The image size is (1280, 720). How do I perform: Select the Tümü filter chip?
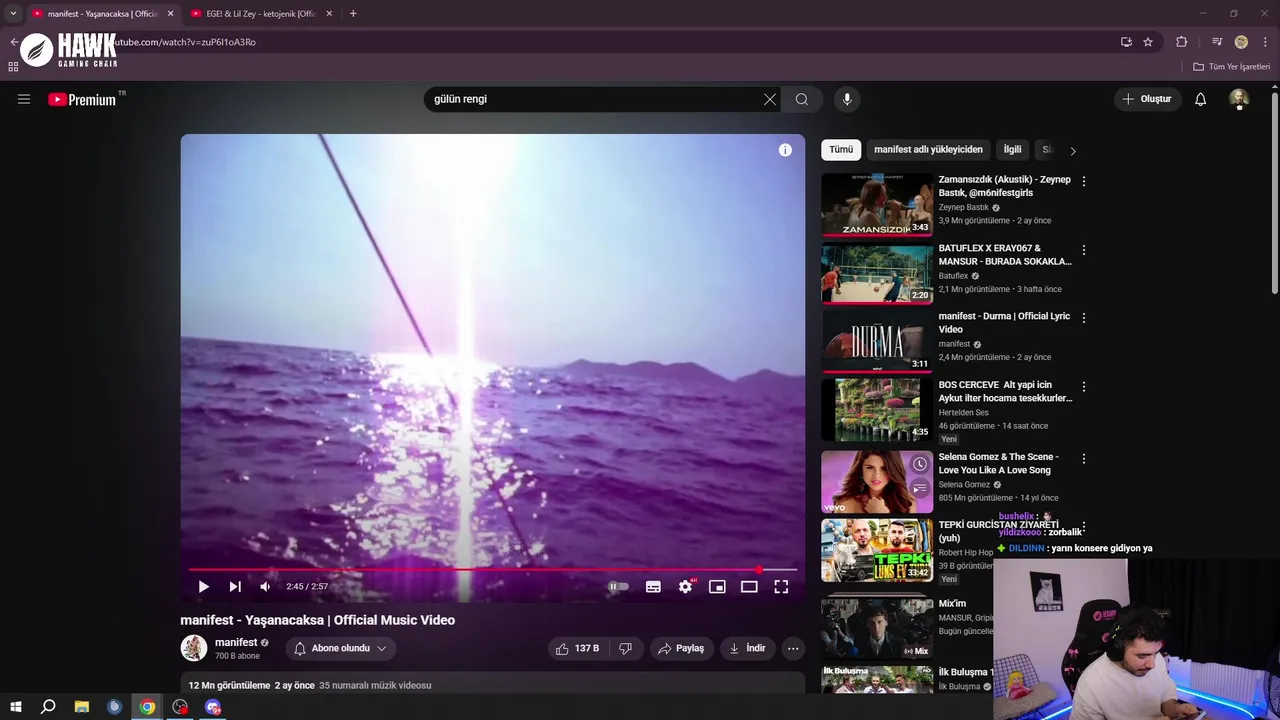click(x=841, y=150)
